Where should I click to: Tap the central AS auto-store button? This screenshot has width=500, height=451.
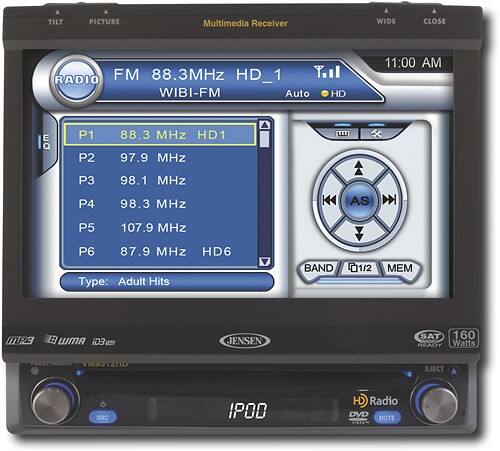pyautogui.click(x=359, y=200)
